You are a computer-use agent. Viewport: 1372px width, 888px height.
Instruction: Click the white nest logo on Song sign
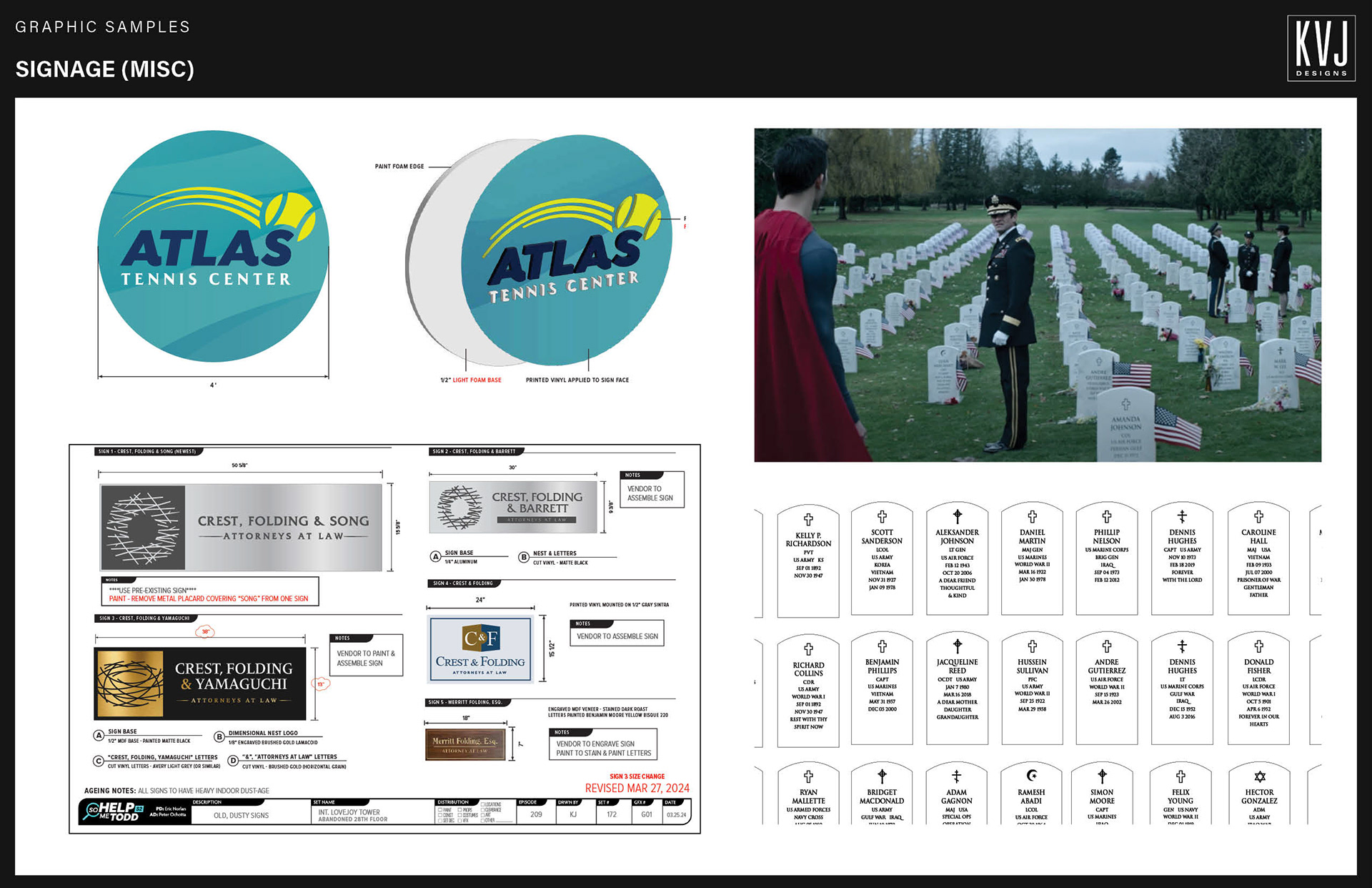[x=143, y=528]
